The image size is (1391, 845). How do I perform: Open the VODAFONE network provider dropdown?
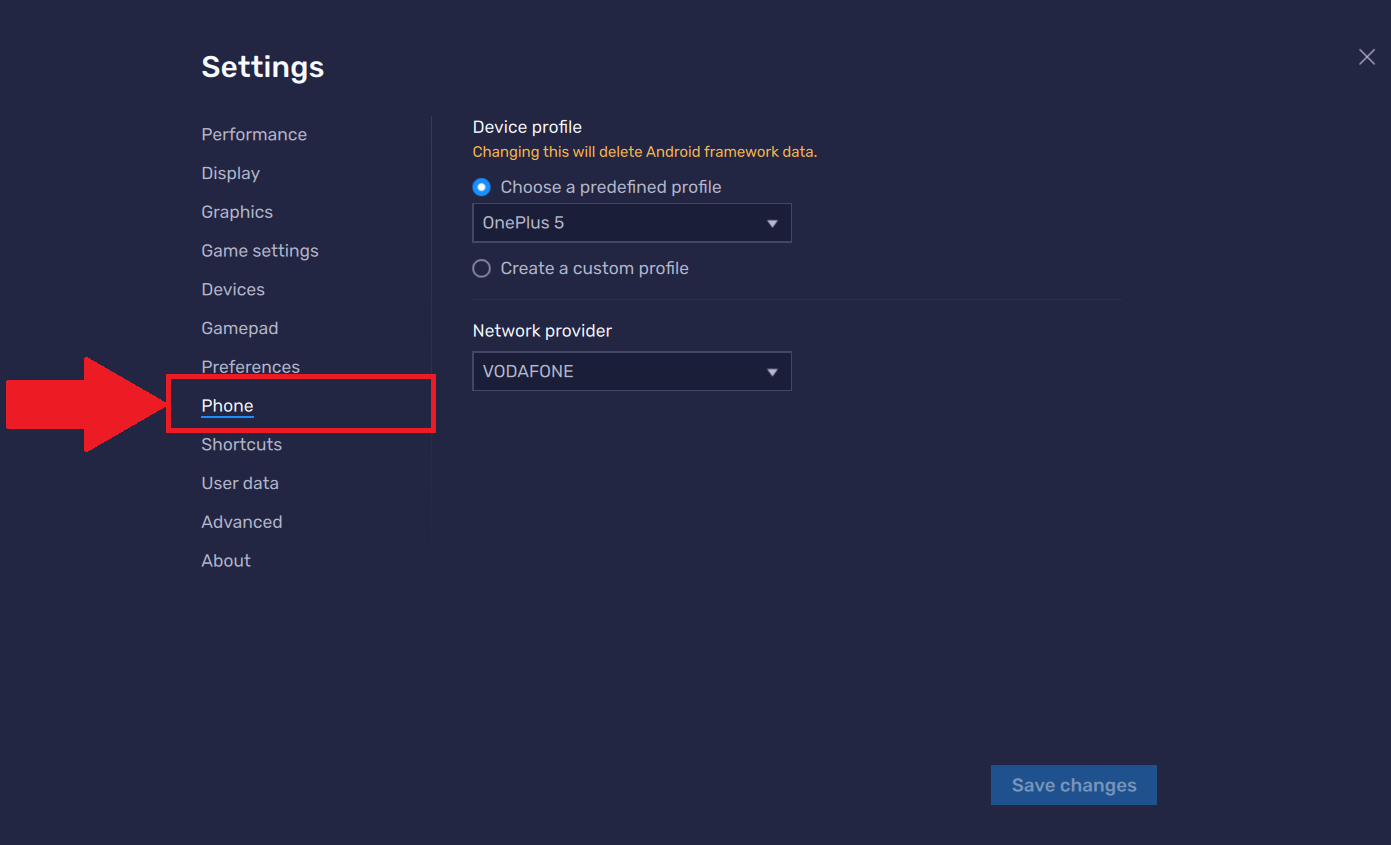pyautogui.click(x=632, y=371)
